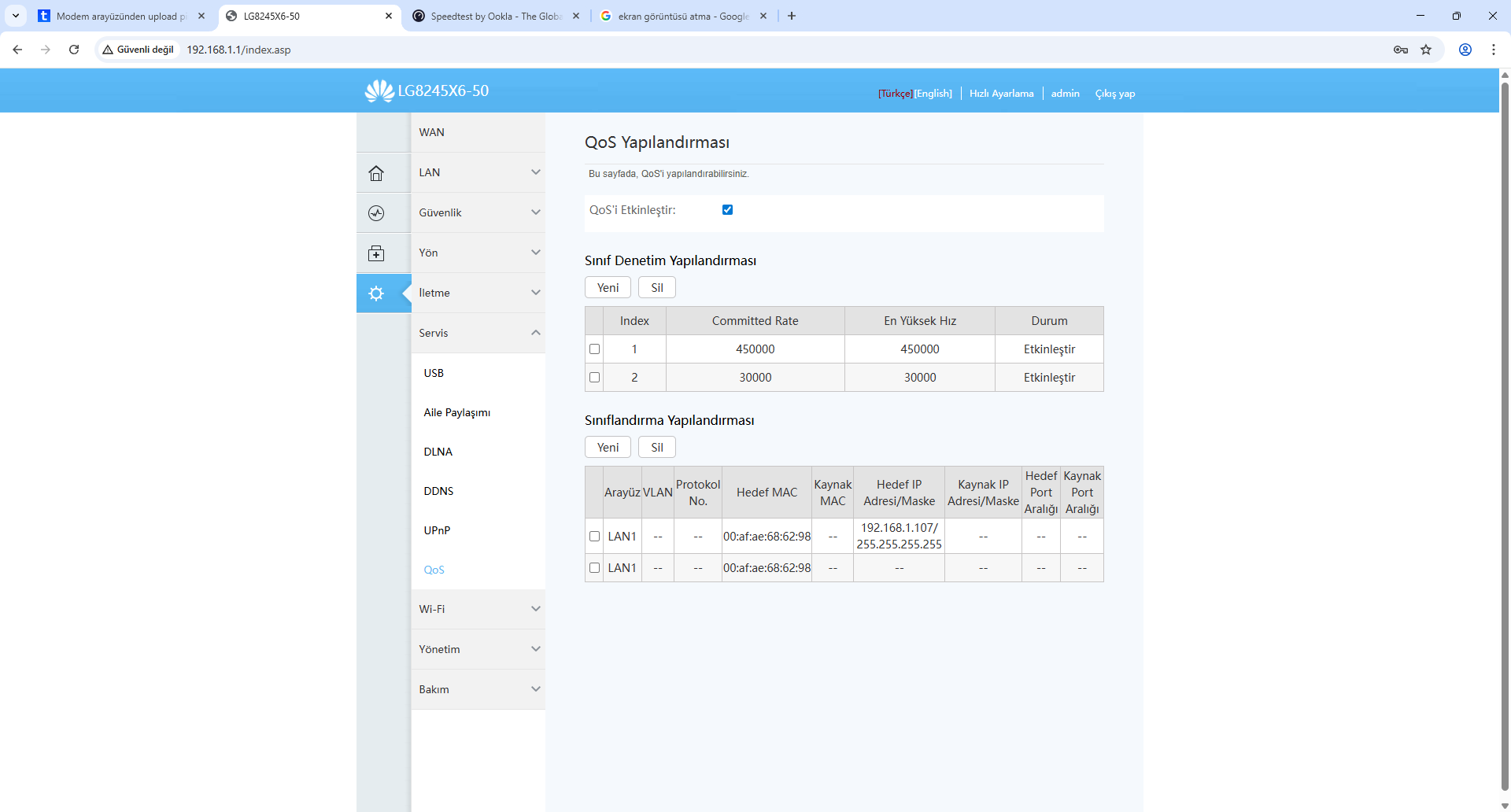Collapse the Servis menu chevron
Image resolution: width=1511 pixels, height=812 pixels.
(535, 333)
